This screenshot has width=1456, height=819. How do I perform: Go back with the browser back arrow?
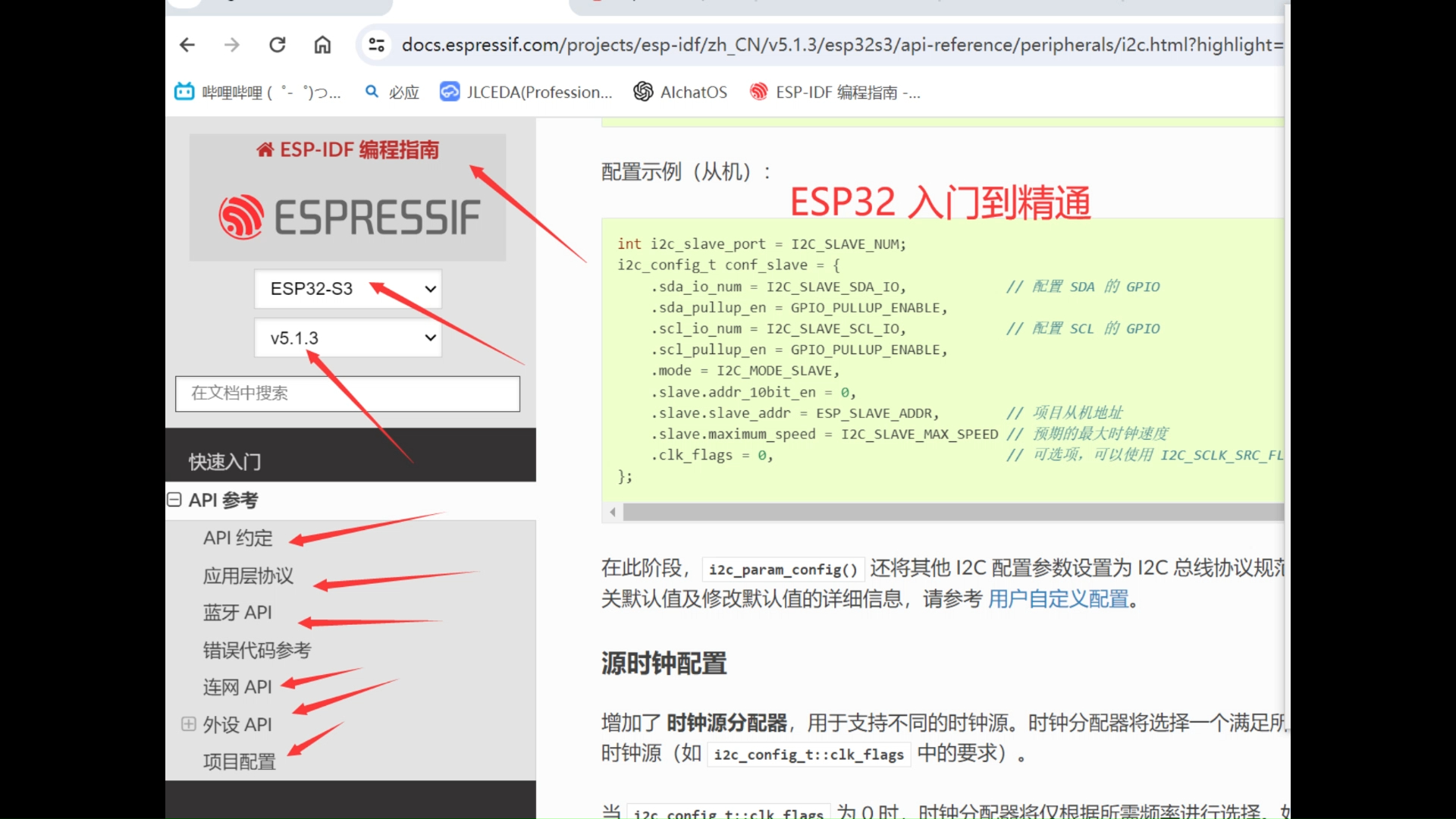click(x=187, y=45)
